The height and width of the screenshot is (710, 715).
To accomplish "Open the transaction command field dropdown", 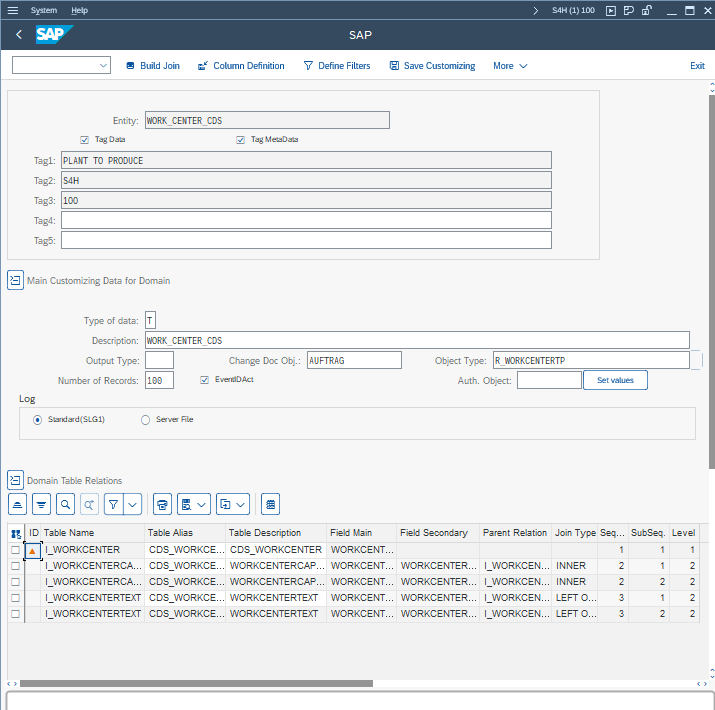I will coord(104,66).
